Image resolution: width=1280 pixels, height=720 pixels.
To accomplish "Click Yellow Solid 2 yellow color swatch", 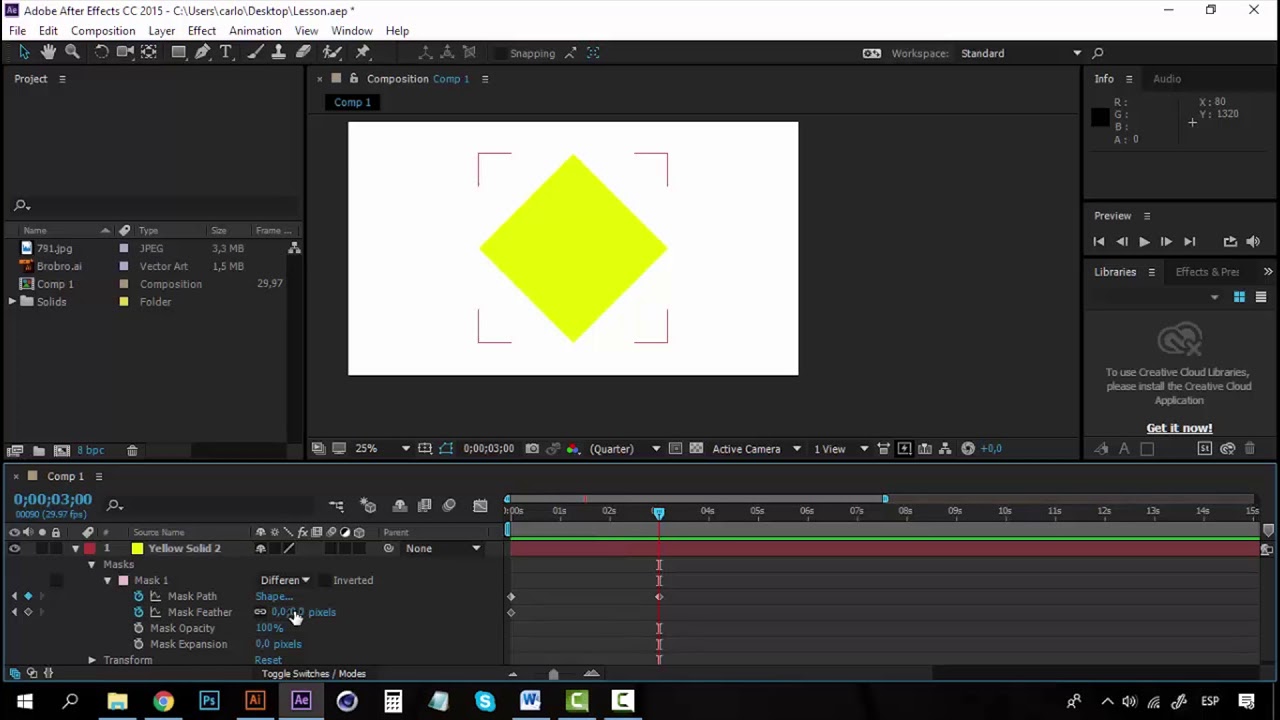I will pos(137,548).
